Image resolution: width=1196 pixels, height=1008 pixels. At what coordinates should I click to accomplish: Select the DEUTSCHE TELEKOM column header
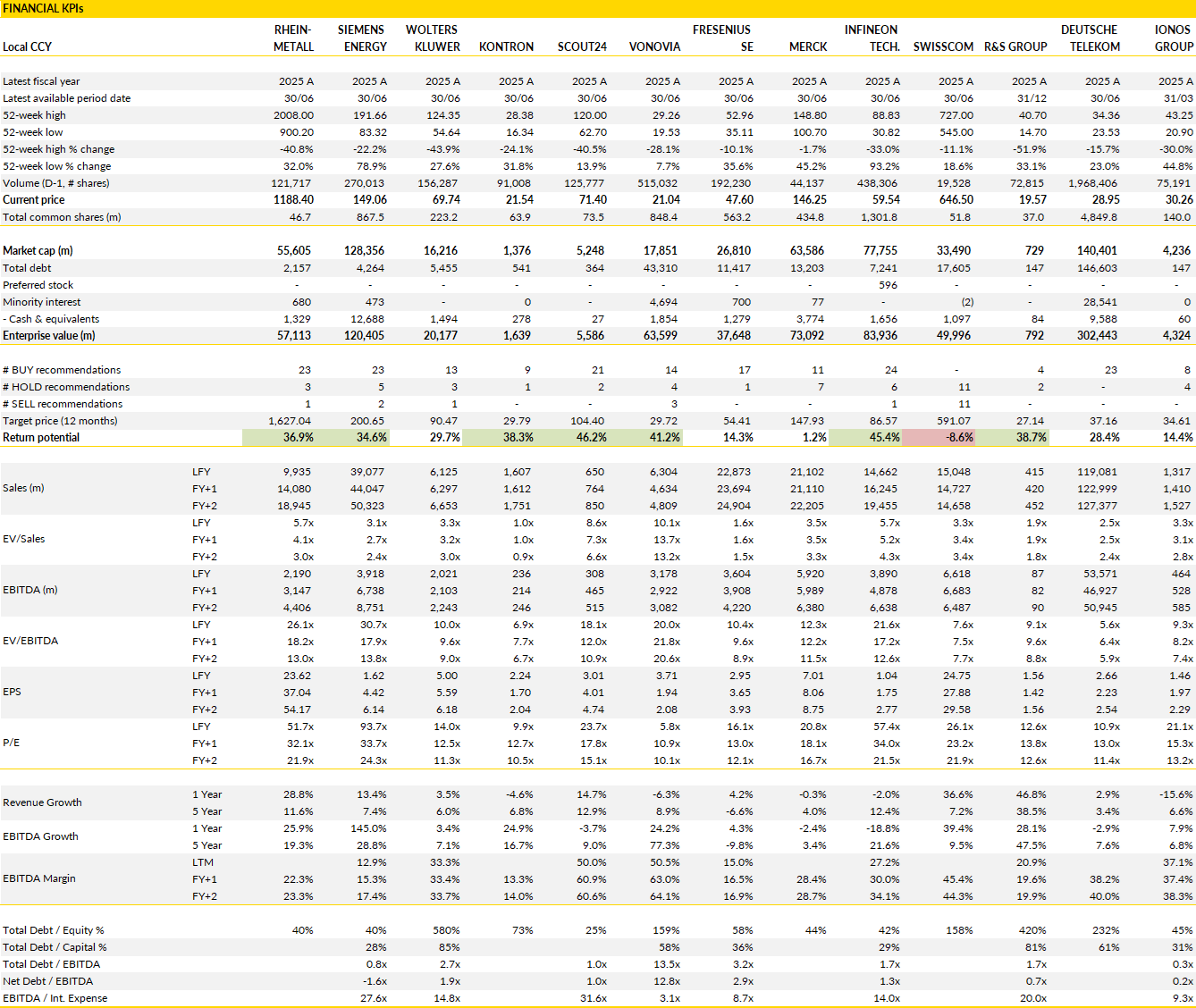click(1091, 38)
